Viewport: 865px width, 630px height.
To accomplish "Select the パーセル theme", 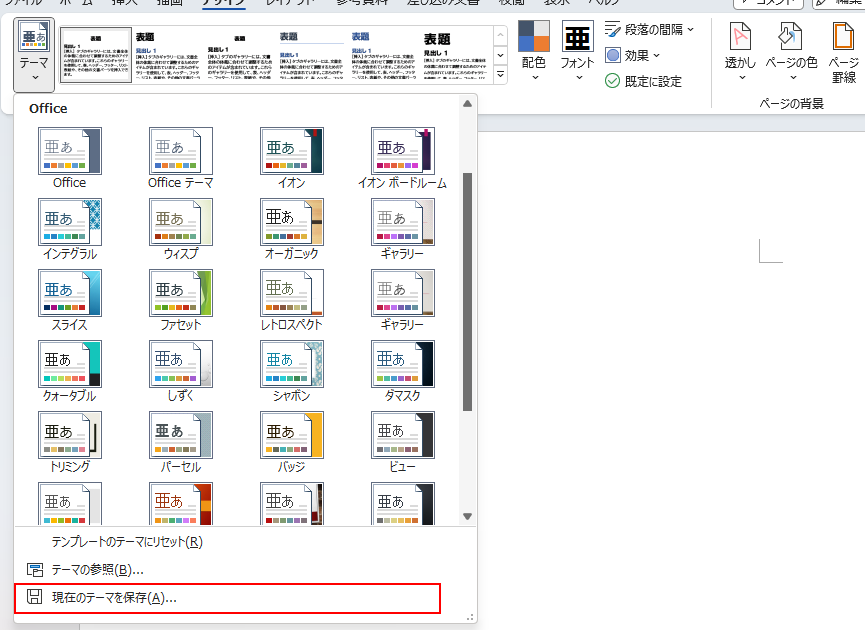I will pos(181,435).
